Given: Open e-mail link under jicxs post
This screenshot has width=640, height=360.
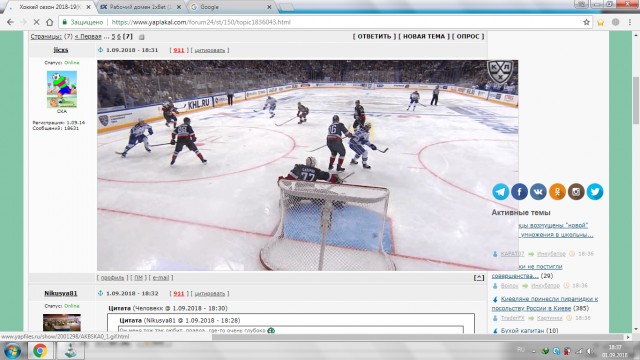Looking at the screenshot, I should click(161, 278).
